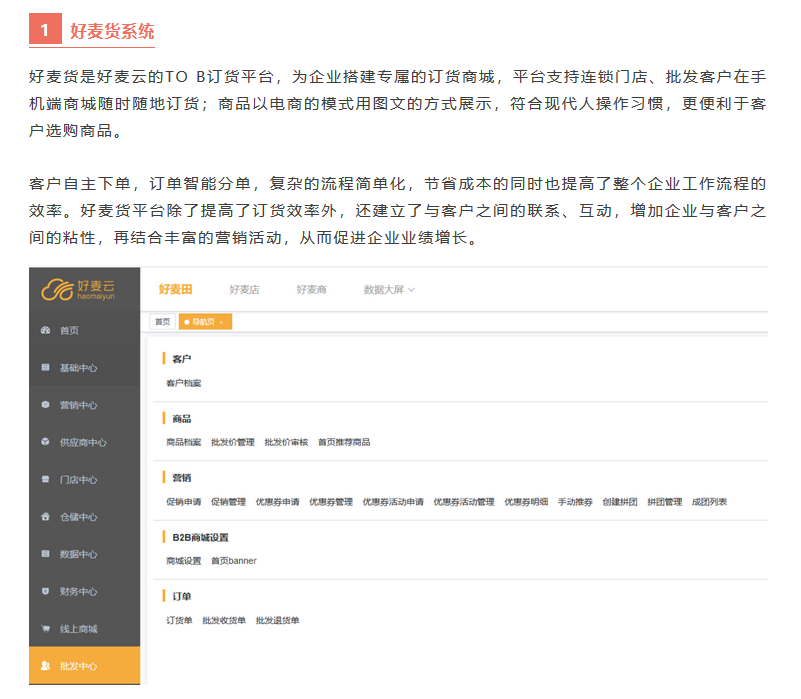Select the 首页 page tab
The image size is (801, 699).
(x=162, y=321)
